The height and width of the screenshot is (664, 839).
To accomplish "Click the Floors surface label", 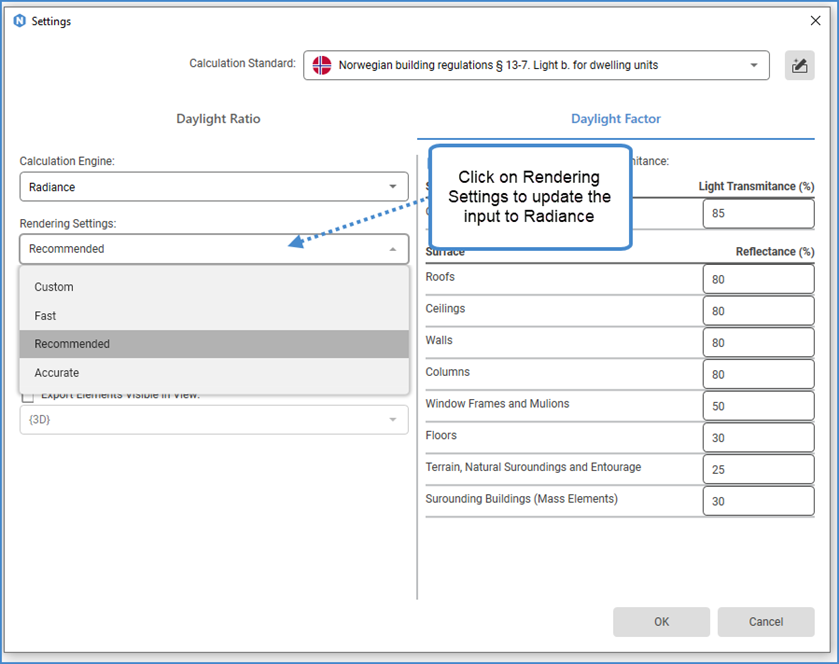I will [441, 435].
